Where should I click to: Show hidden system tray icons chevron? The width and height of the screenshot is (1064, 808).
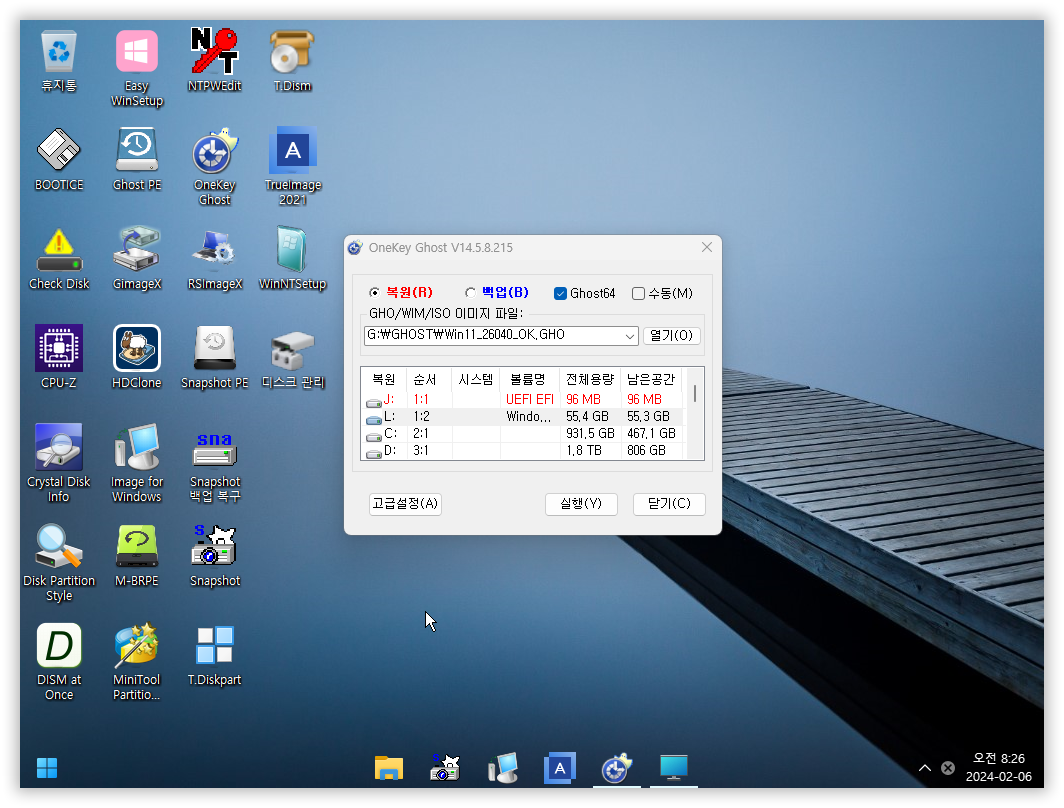coord(925,768)
